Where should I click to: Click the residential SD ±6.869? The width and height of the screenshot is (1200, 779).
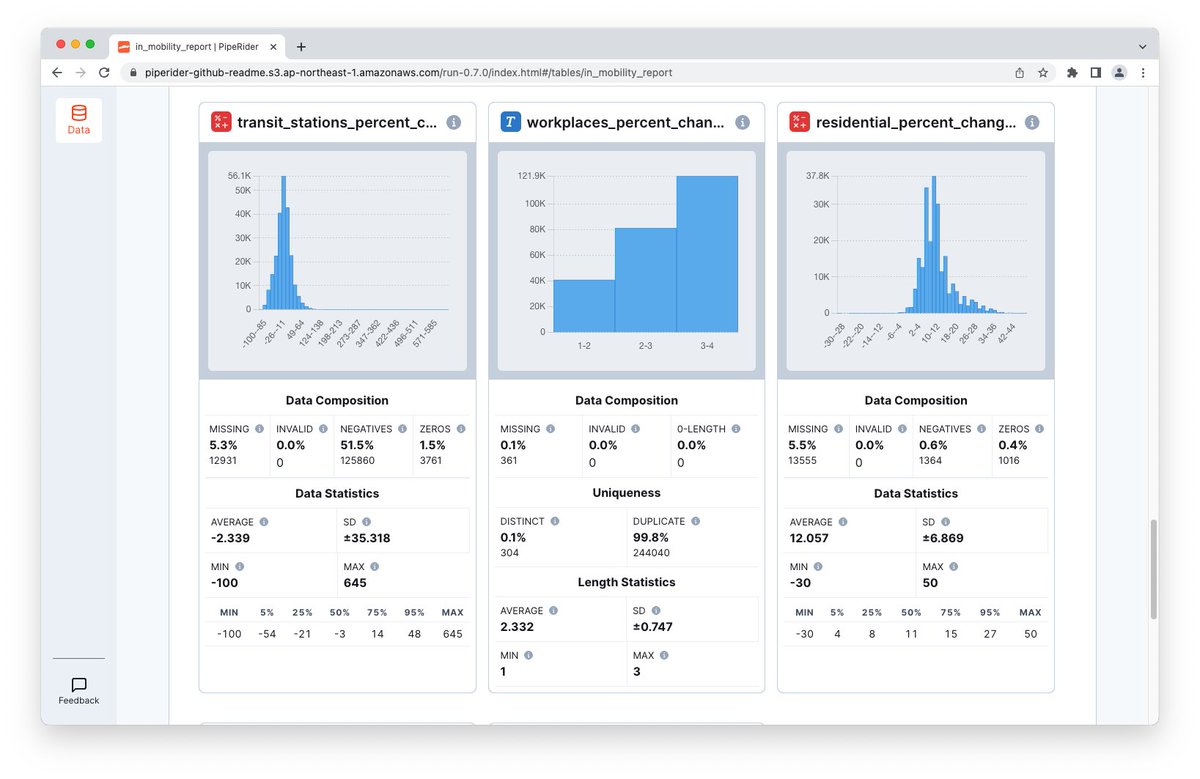pyautogui.click(x=942, y=539)
